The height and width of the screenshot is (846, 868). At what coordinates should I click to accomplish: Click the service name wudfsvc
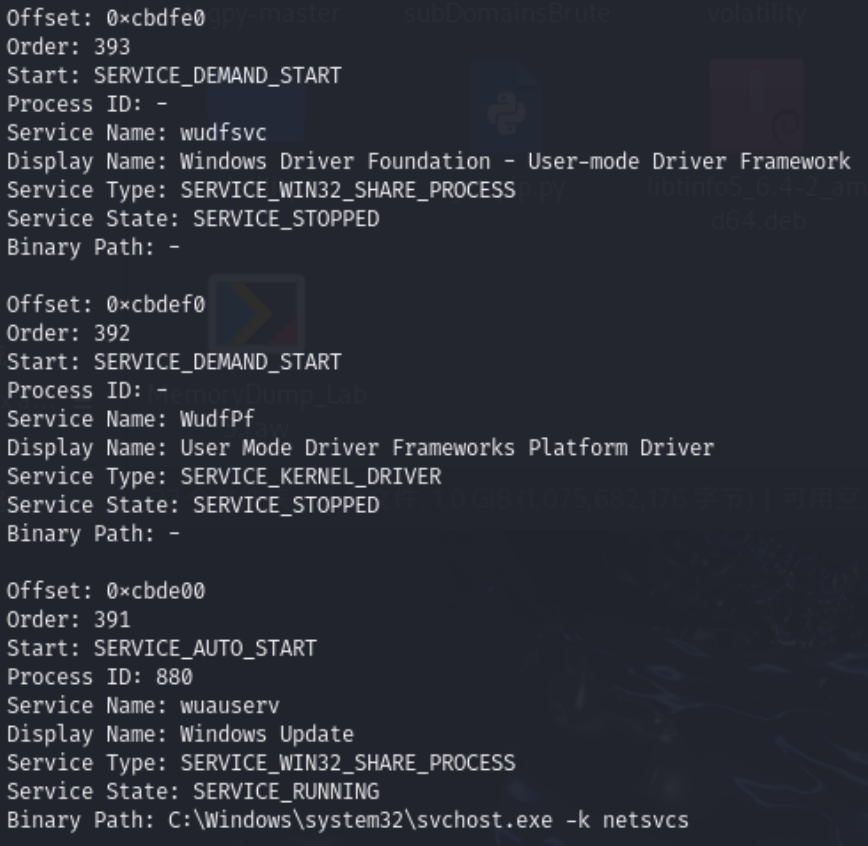point(223,133)
